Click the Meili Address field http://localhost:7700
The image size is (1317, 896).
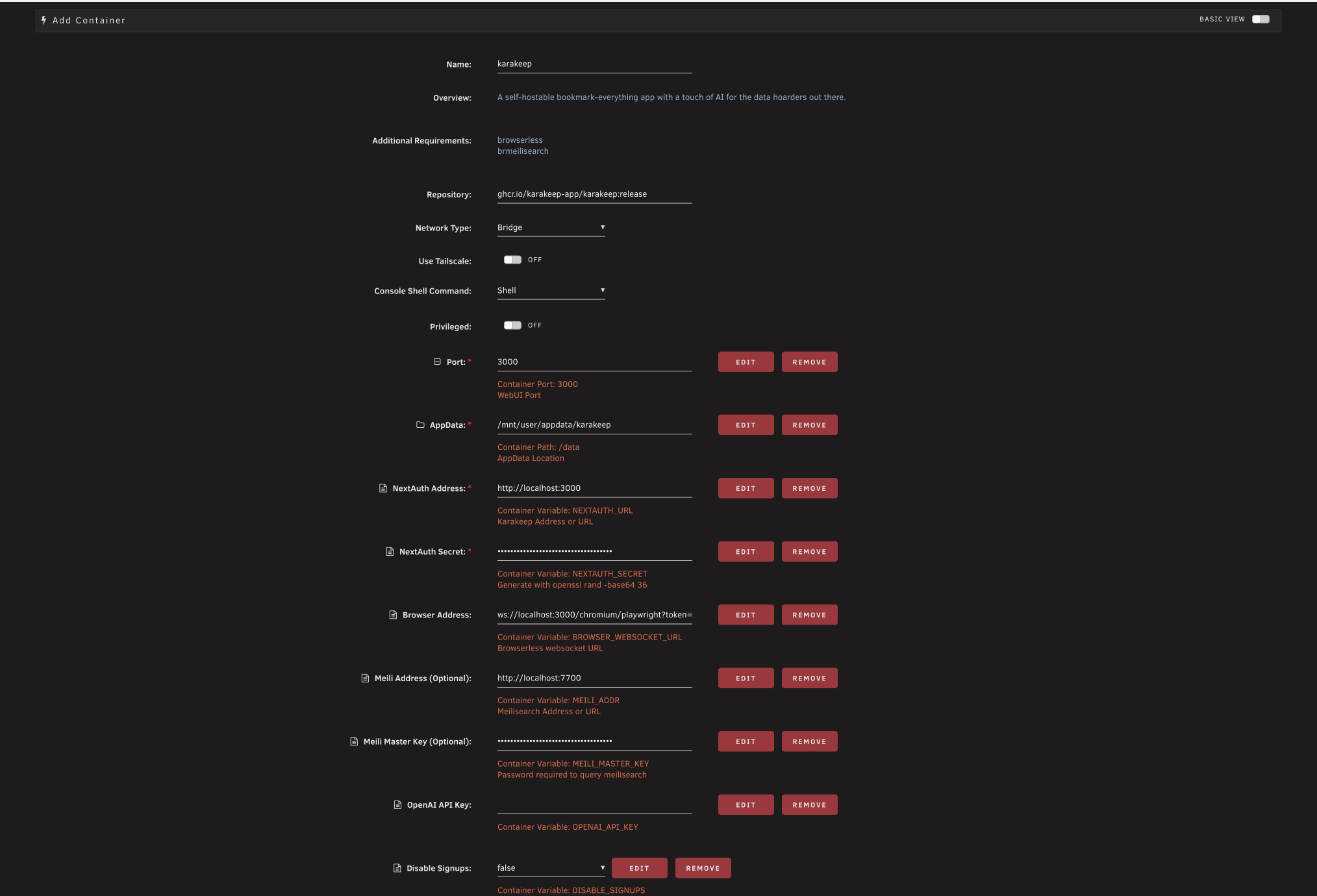click(594, 678)
